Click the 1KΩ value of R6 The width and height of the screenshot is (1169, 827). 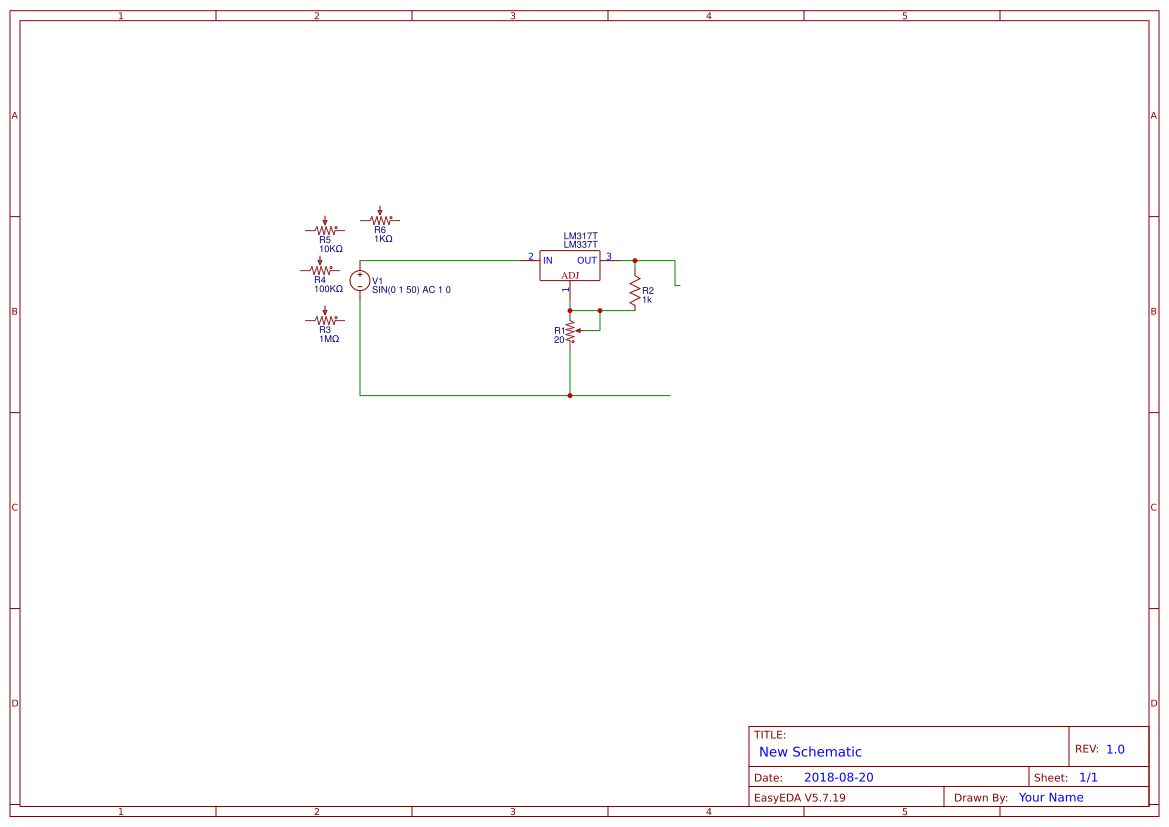click(x=383, y=239)
